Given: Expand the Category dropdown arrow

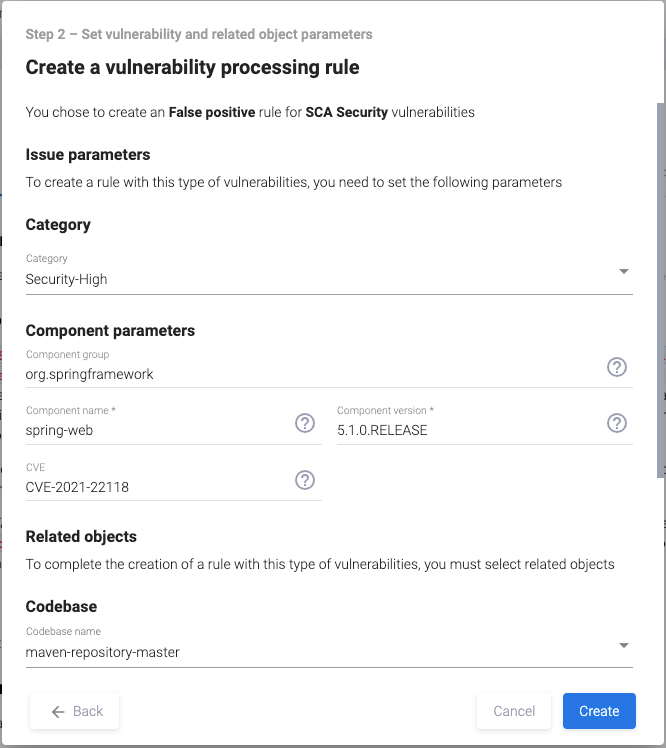Looking at the screenshot, I should 623,272.
